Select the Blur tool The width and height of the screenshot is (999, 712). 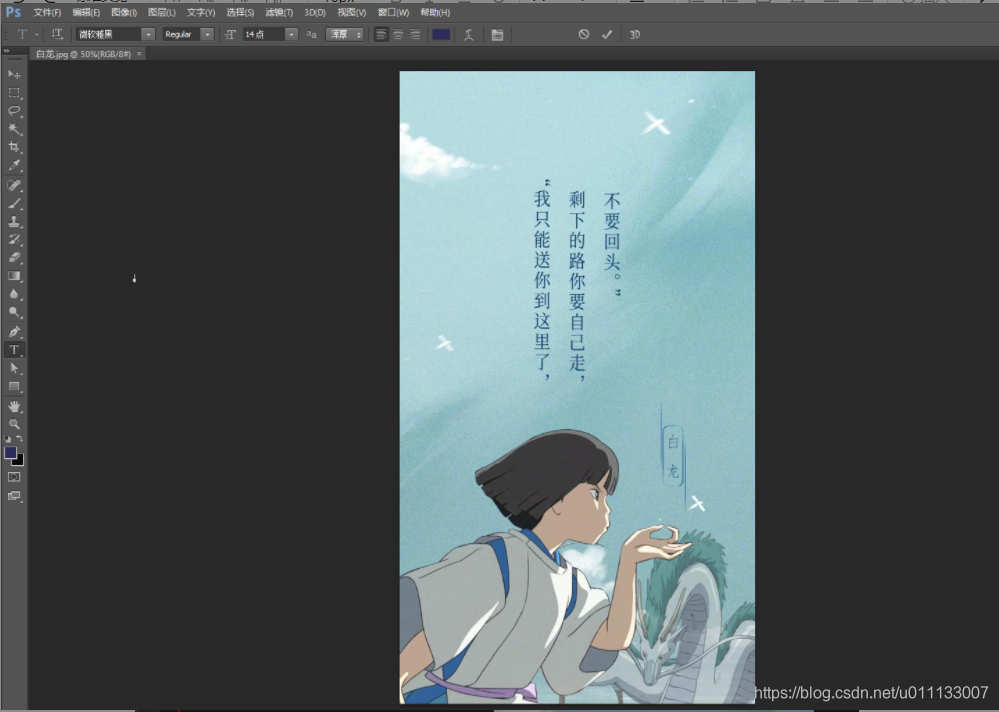(x=14, y=294)
